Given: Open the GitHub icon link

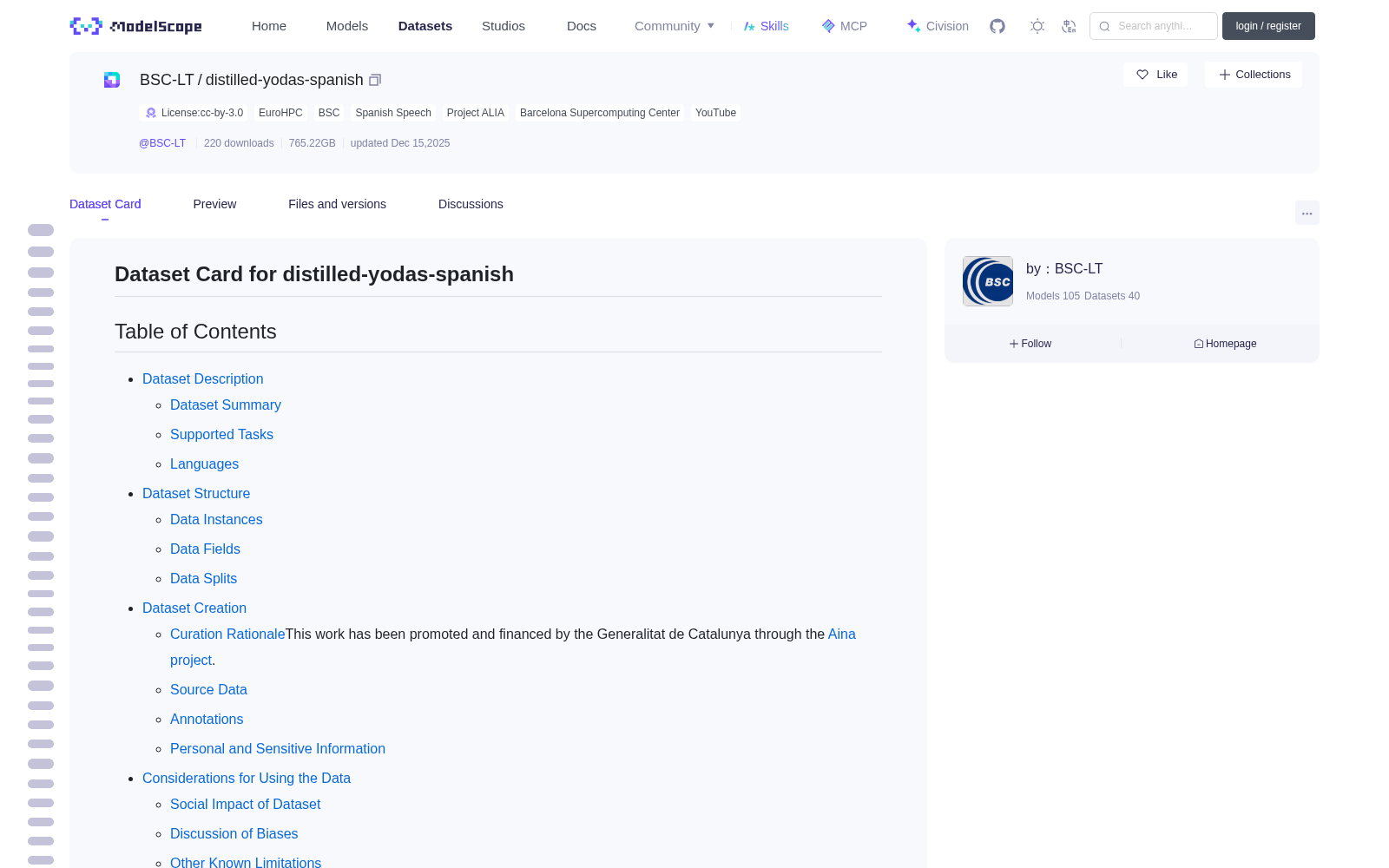Looking at the screenshot, I should 997,26.
